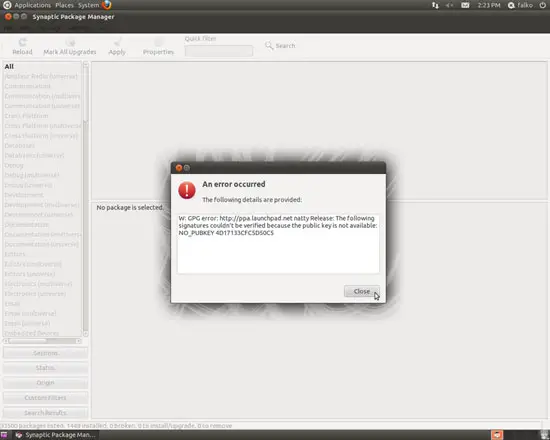Click the Mark All Upgrades icon
550x440 pixels.
(71, 42)
